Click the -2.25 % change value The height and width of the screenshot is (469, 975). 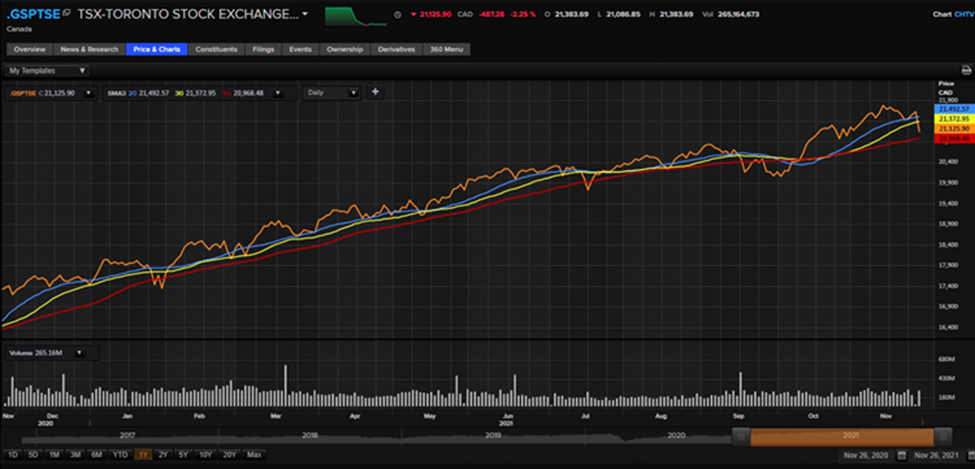524,14
